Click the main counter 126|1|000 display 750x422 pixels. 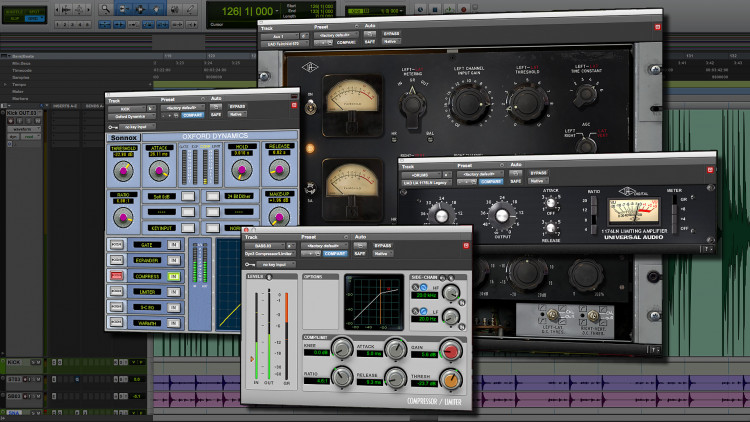(247, 11)
